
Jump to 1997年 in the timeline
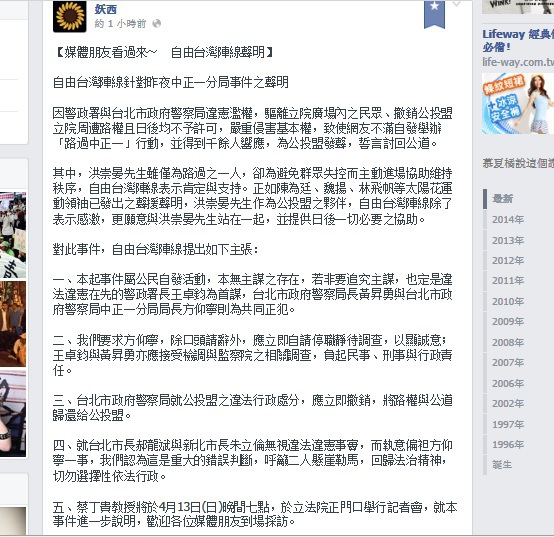pos(508,424)
